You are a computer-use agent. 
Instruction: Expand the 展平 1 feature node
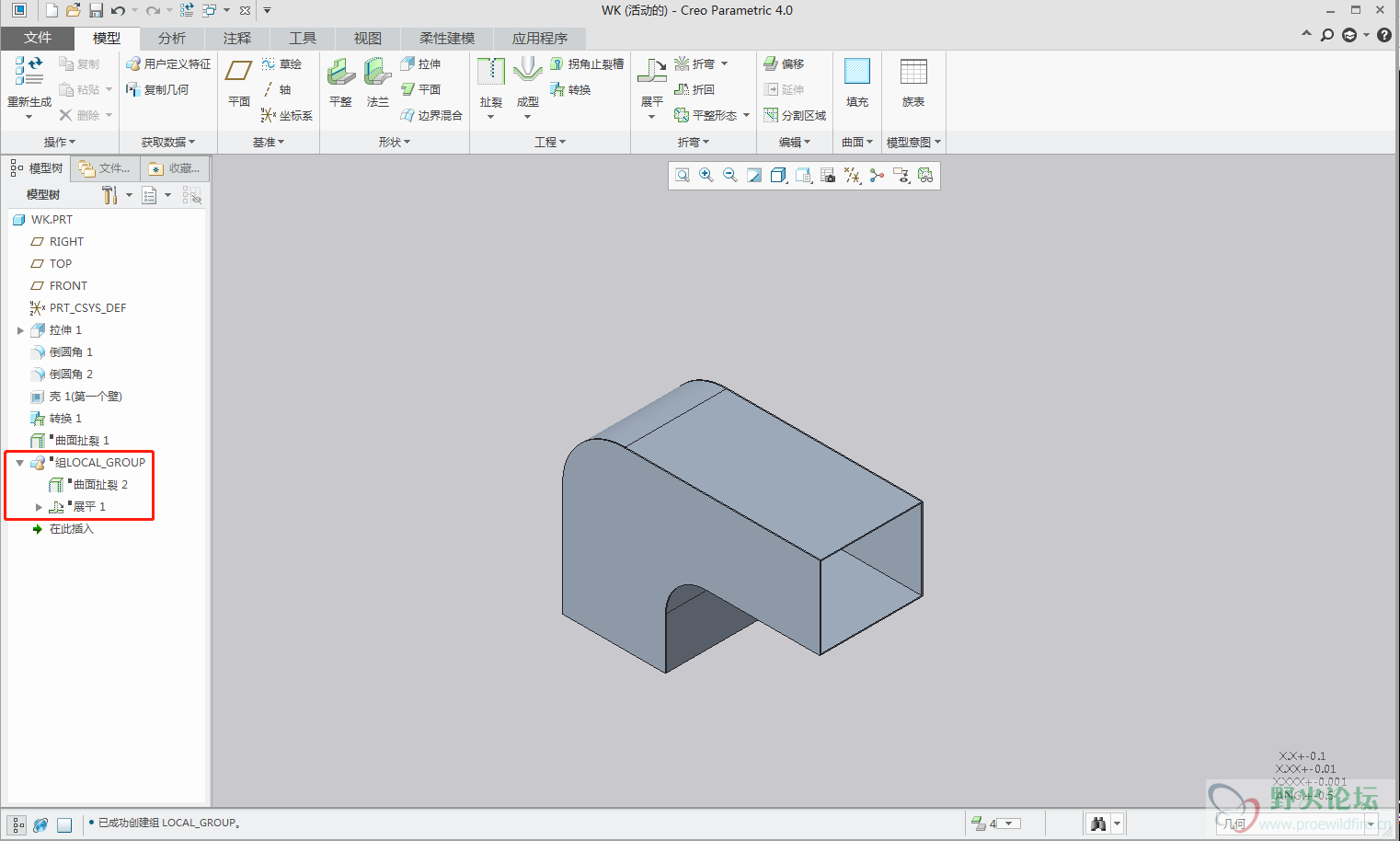pyautogui.click(x=39, y=507)
